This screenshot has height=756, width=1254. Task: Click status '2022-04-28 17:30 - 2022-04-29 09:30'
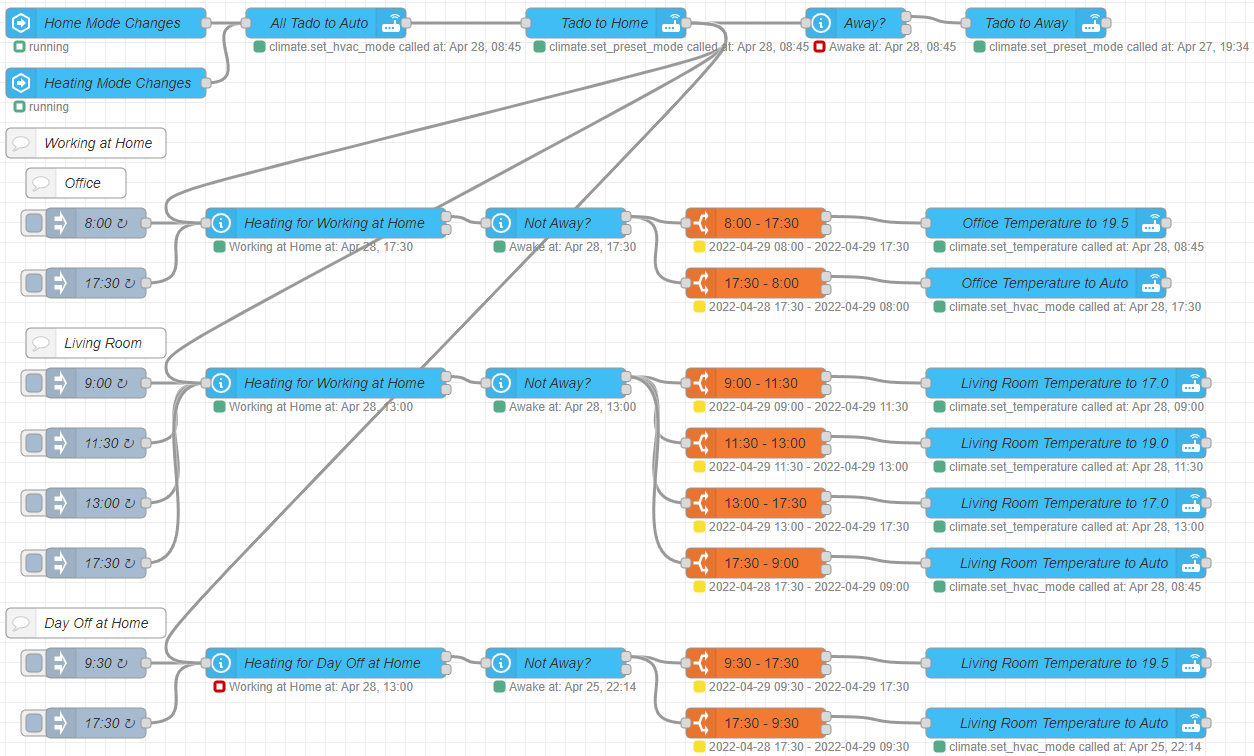click(x=809, y=747)
